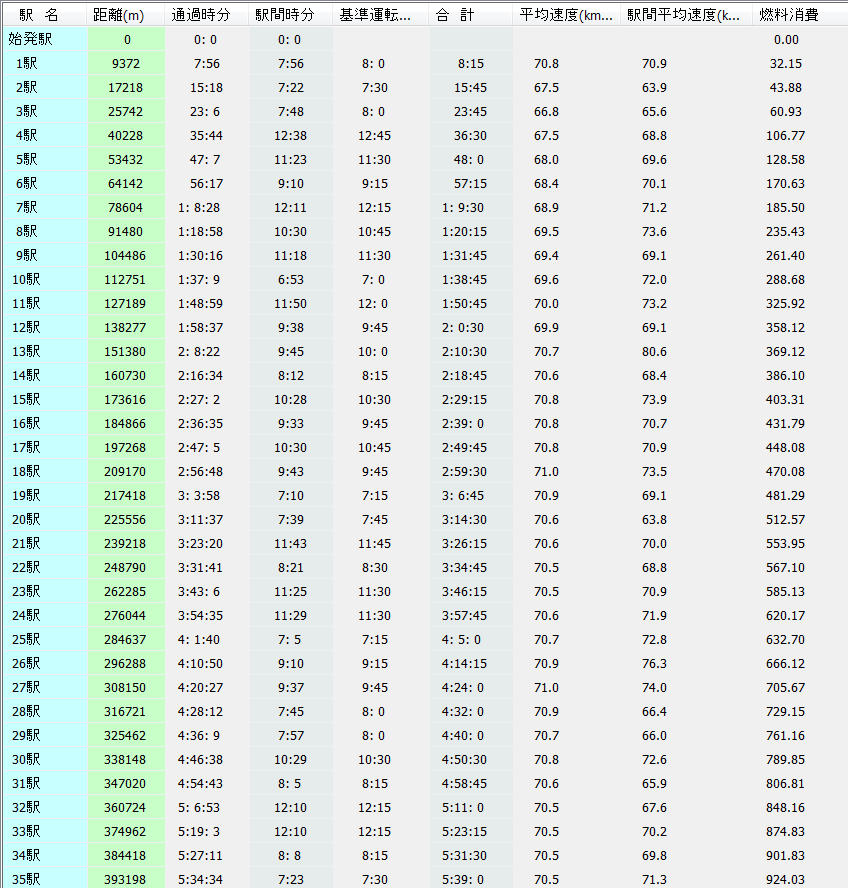This screenshot has width=848, height=888.
Task: Click distance value 197268
Action: point(125,447)
